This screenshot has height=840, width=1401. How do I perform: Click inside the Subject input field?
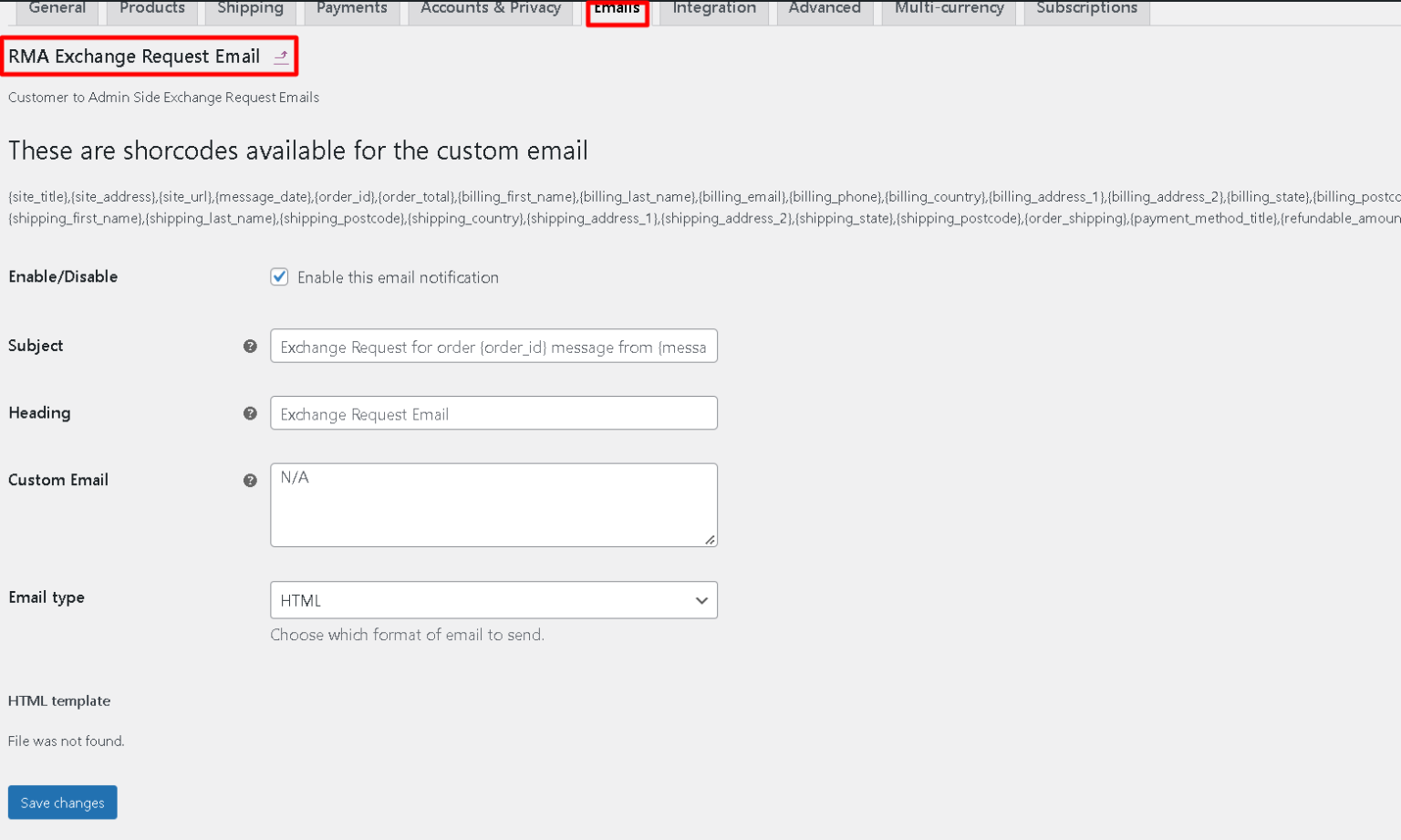coord(493,346)
